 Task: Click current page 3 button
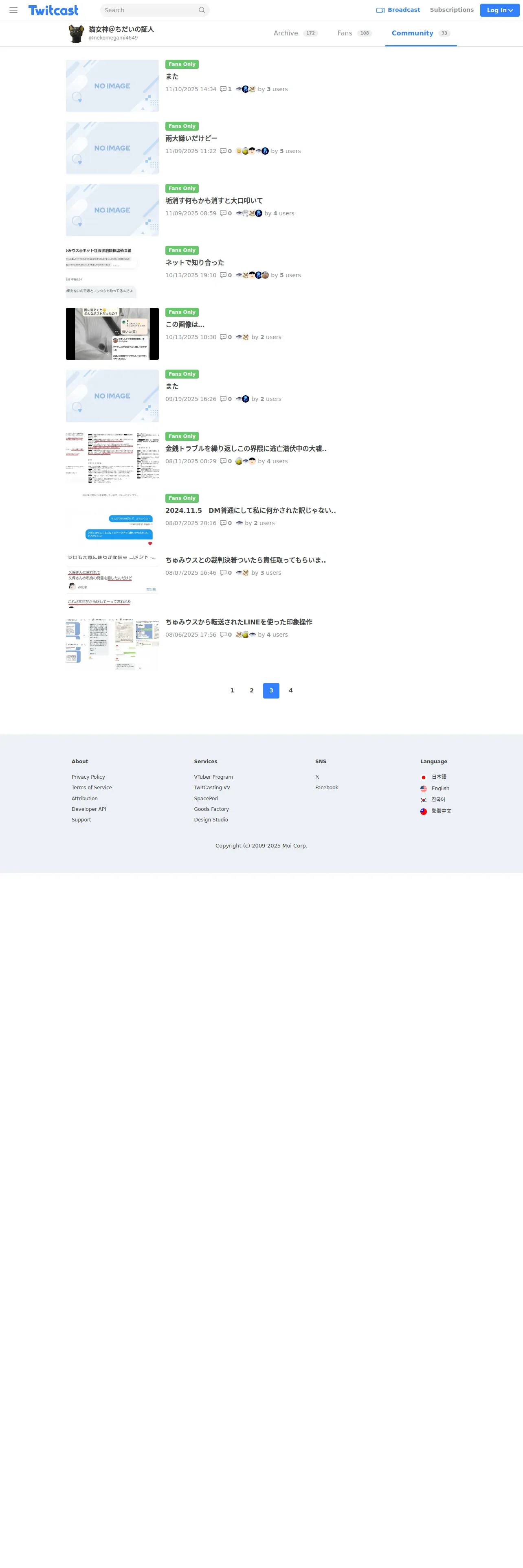point(272,691)
